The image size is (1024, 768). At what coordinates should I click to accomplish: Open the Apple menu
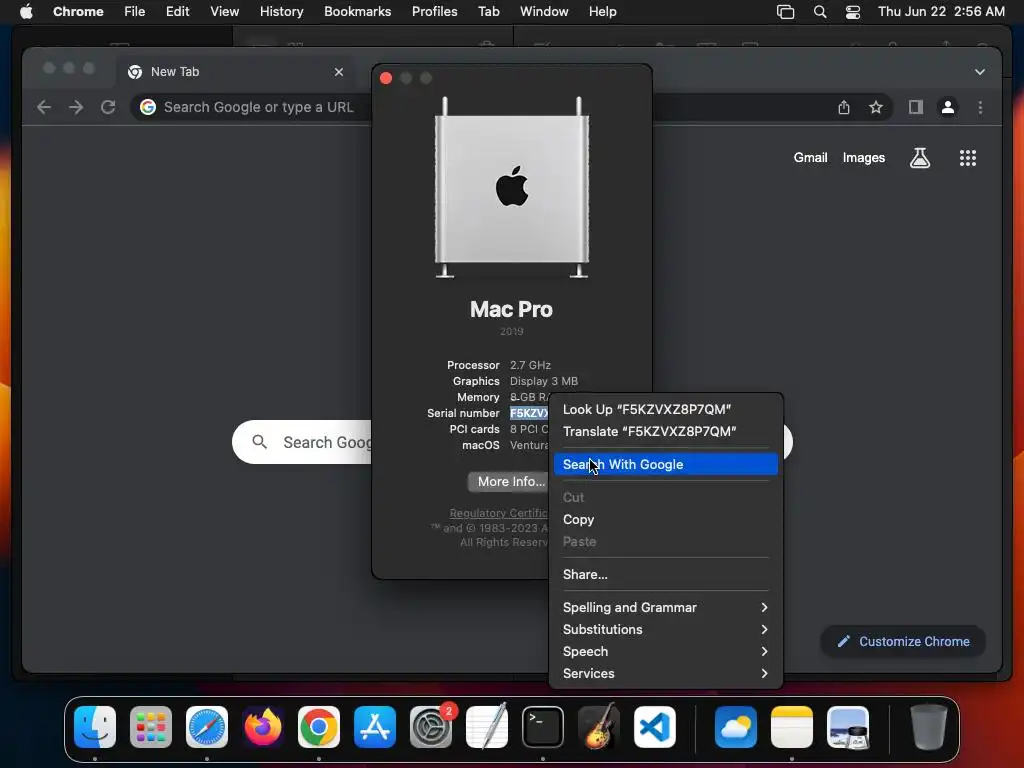(x=26, y=12)
